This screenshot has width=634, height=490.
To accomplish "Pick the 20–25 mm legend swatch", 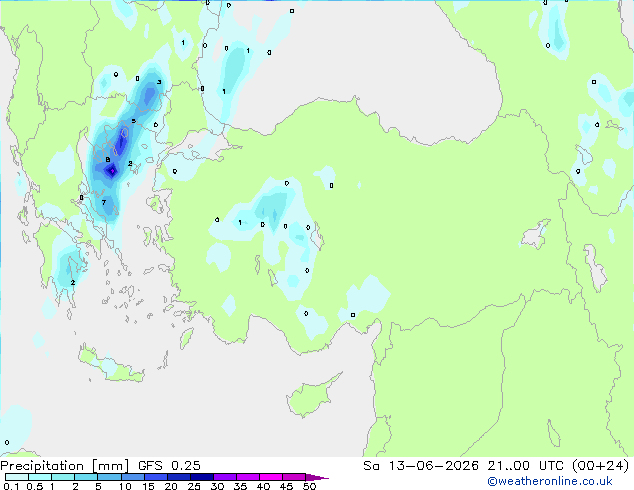I will click(179, 477).
